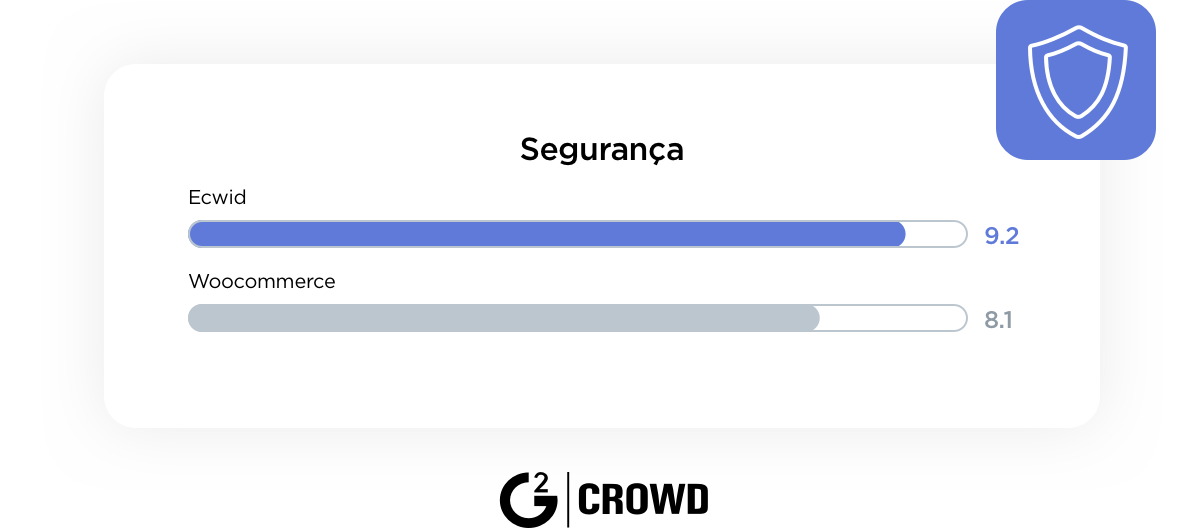The image size is (1200, 528).
Task: Click the empty end of Ecwid bar
Action: [x=936, y=234]
